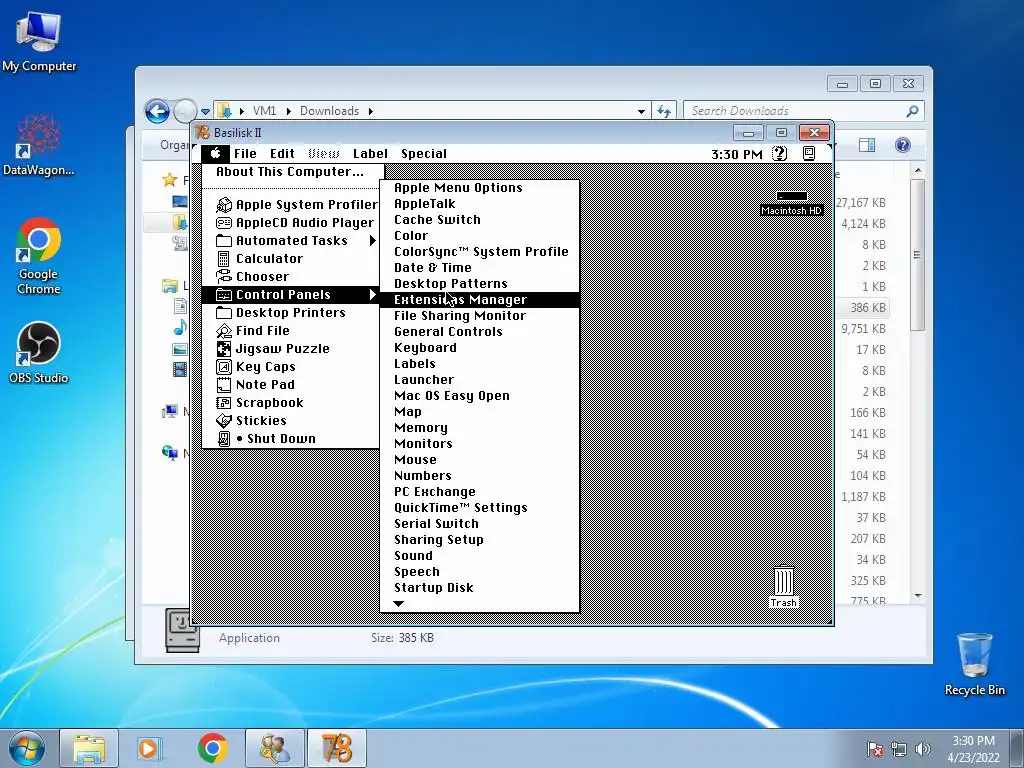This screenshot has height=768, width=1024.
Task: Expand the arrow after Downloads in the address bar
Action: [370, 111]
